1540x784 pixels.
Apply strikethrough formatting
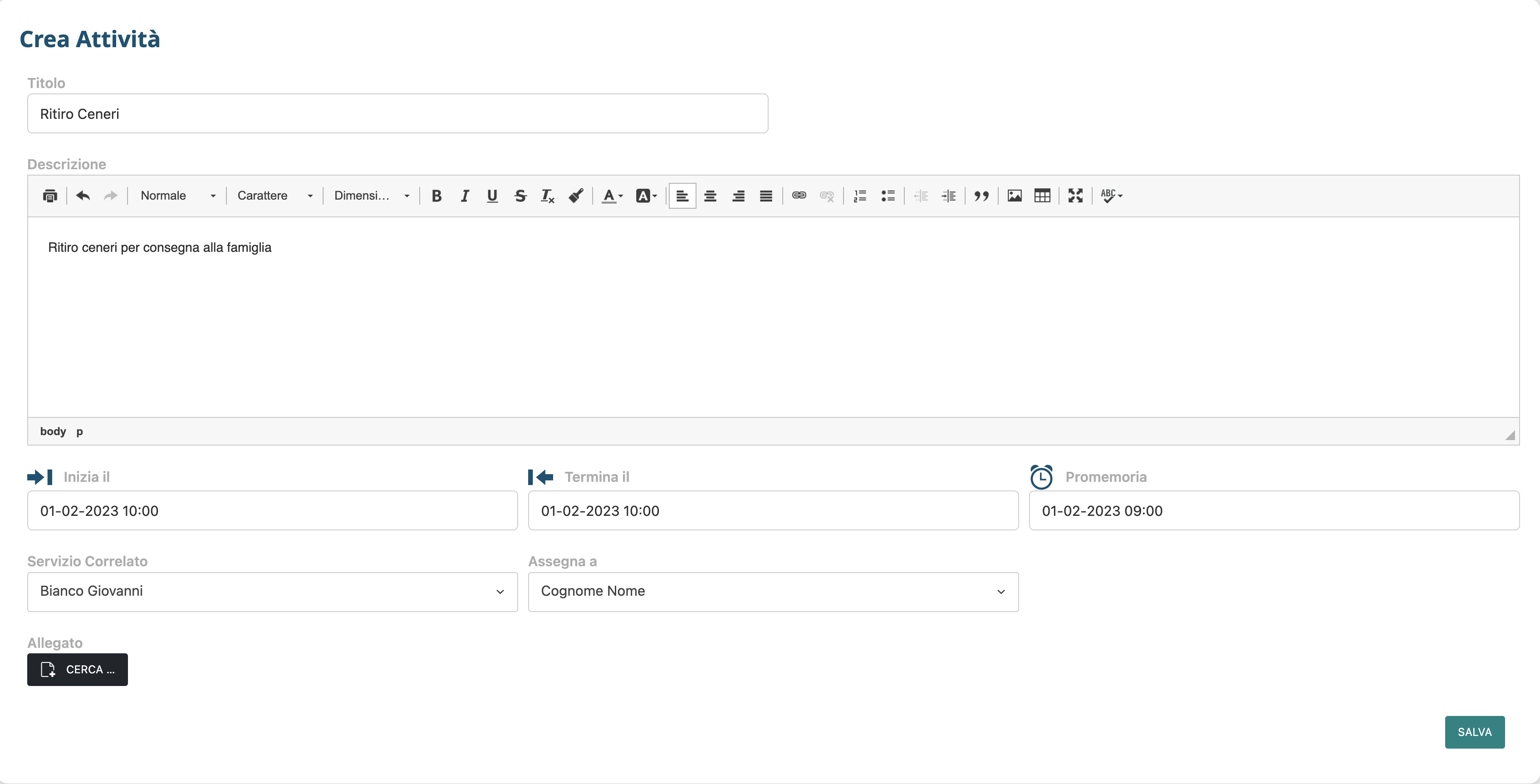(520, 196)
